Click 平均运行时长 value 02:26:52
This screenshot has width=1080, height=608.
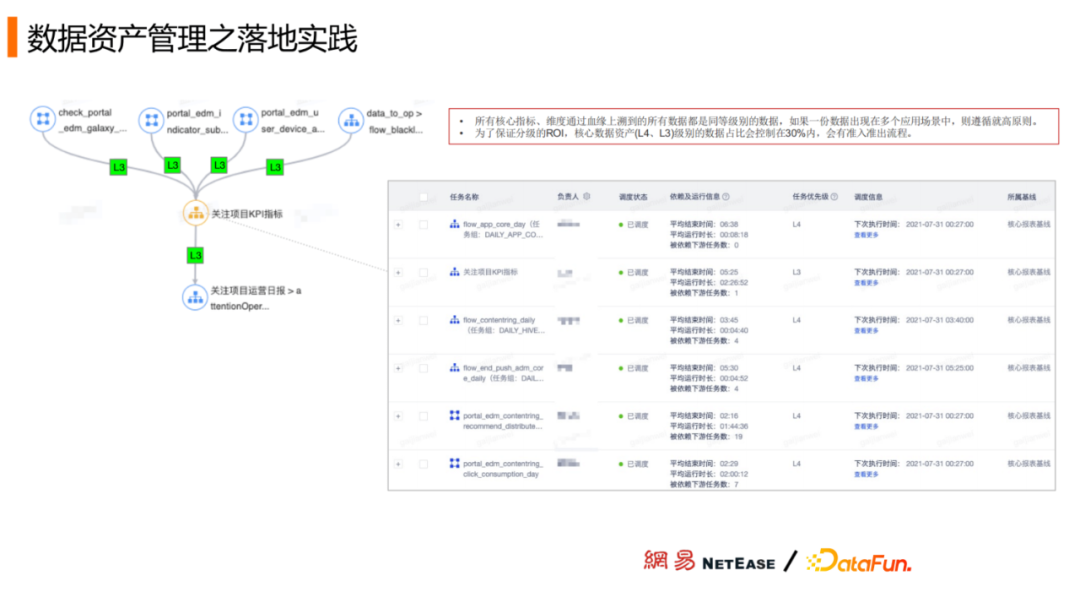[x=734, y=282]
